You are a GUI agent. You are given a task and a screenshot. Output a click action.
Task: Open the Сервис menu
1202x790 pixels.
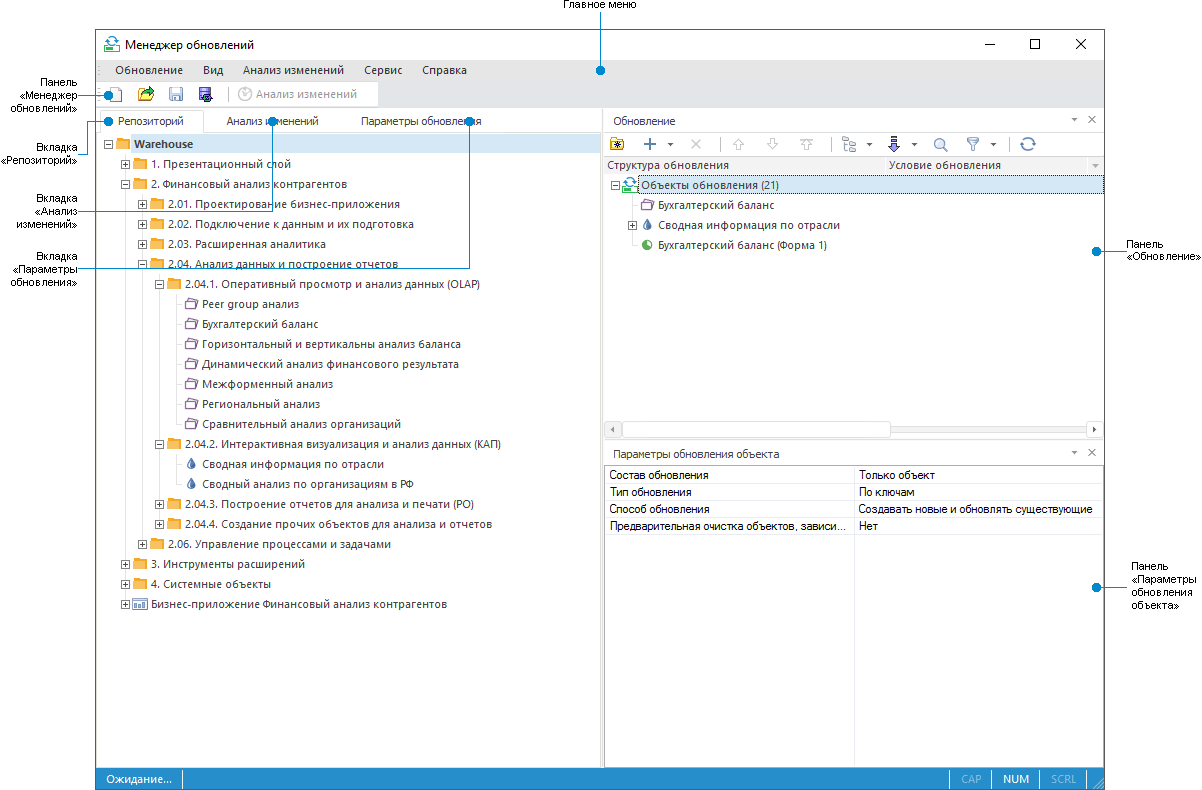point(384,70)
